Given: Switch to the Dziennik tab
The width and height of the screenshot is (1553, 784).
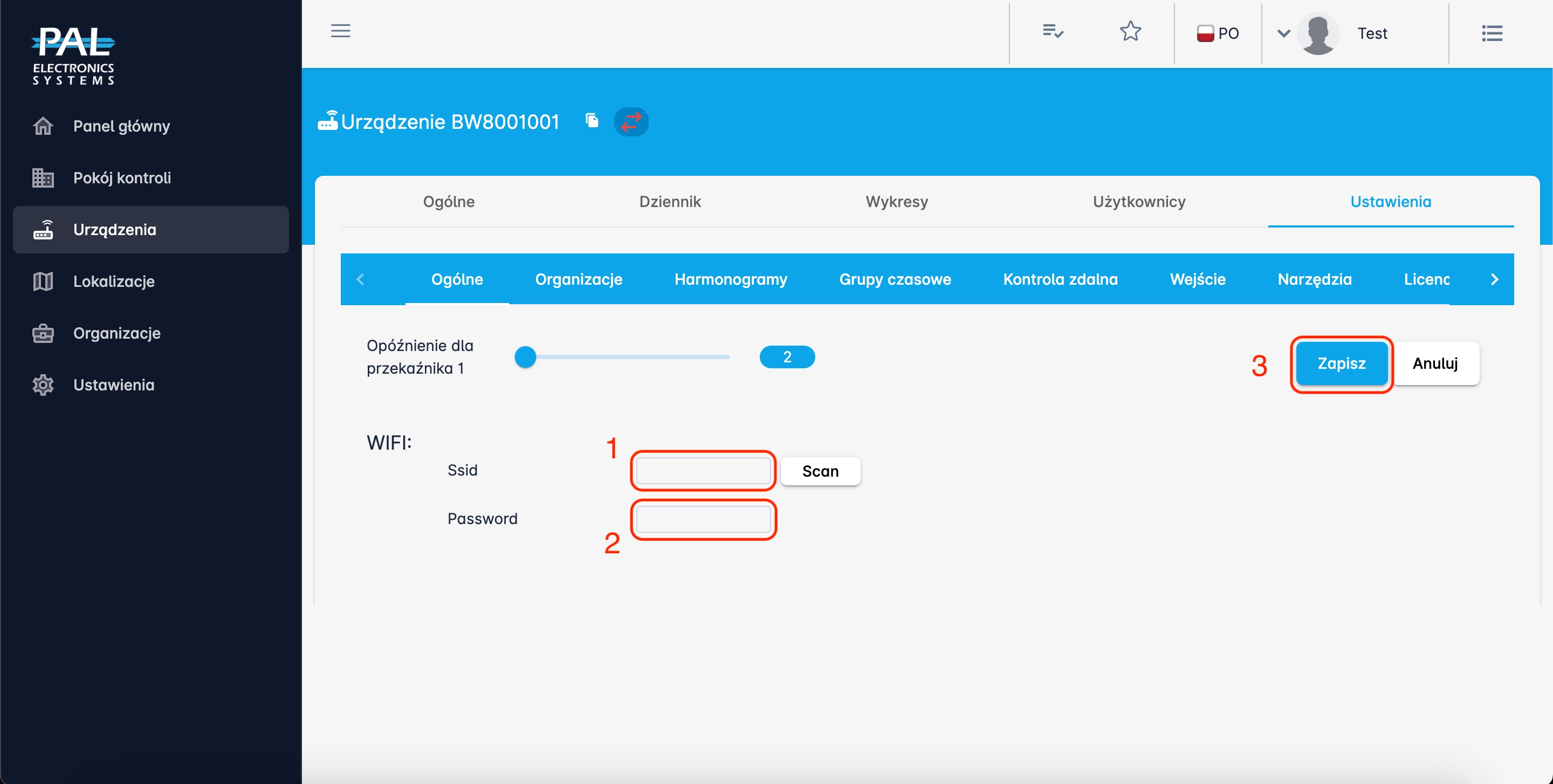Looking at the screenshot, I should 670,201.
